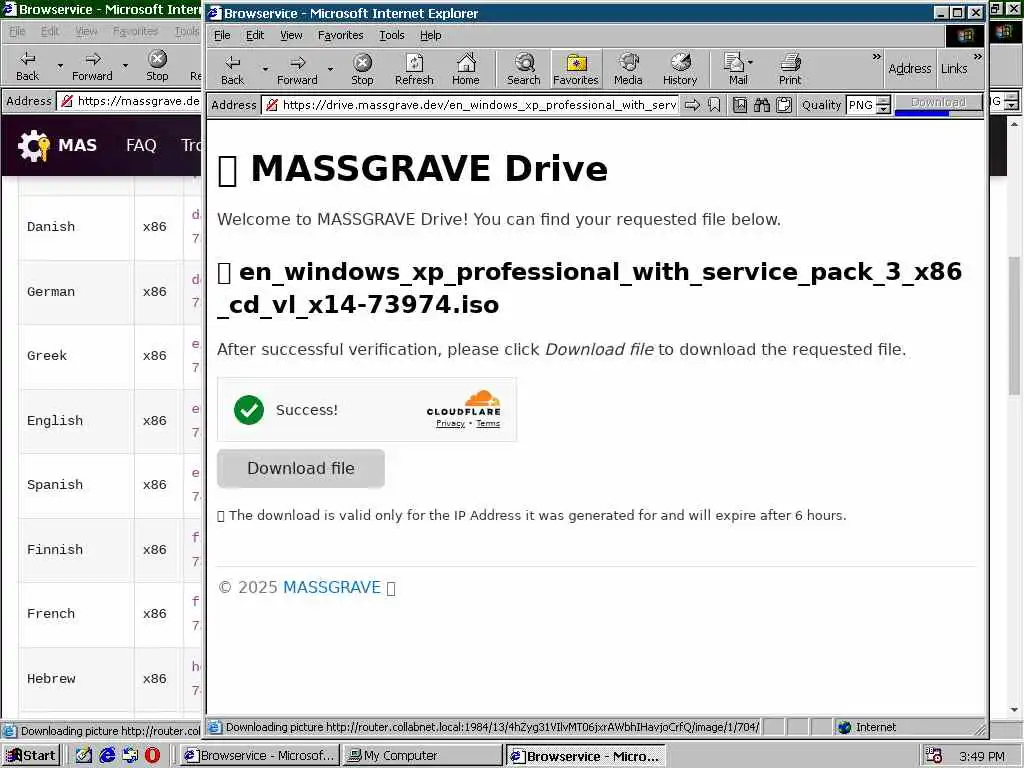Expand the toolbar overflow chevron after Print
Image resolution: width=1024 pixels, height=768 pixels.
(876, 57)
